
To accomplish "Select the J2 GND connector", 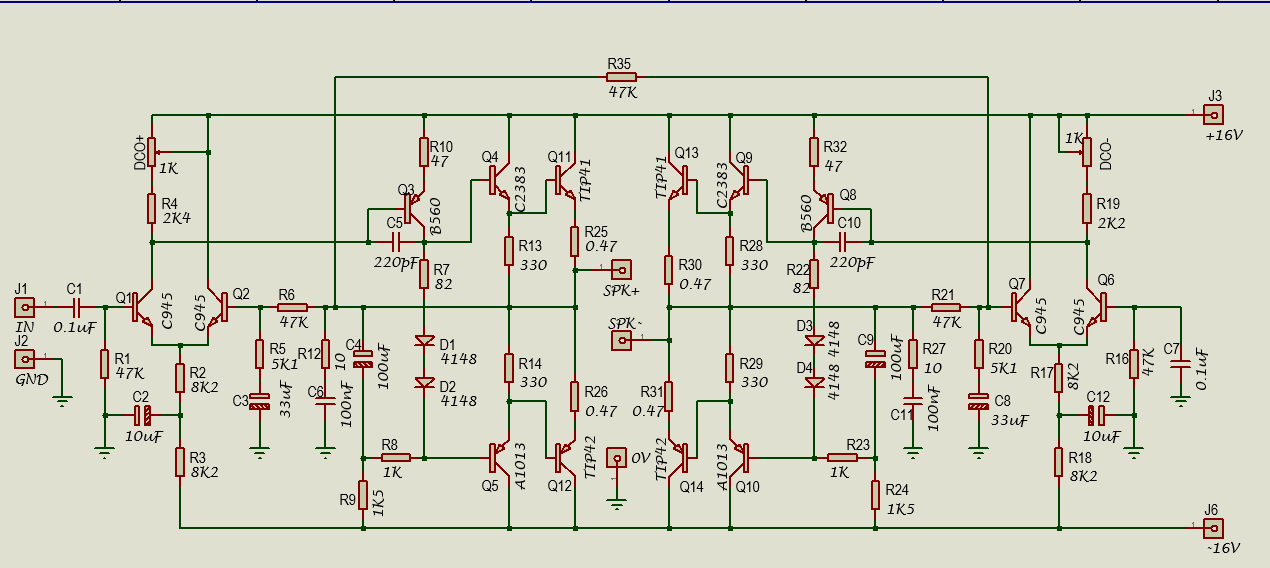I will coord(22,359).
